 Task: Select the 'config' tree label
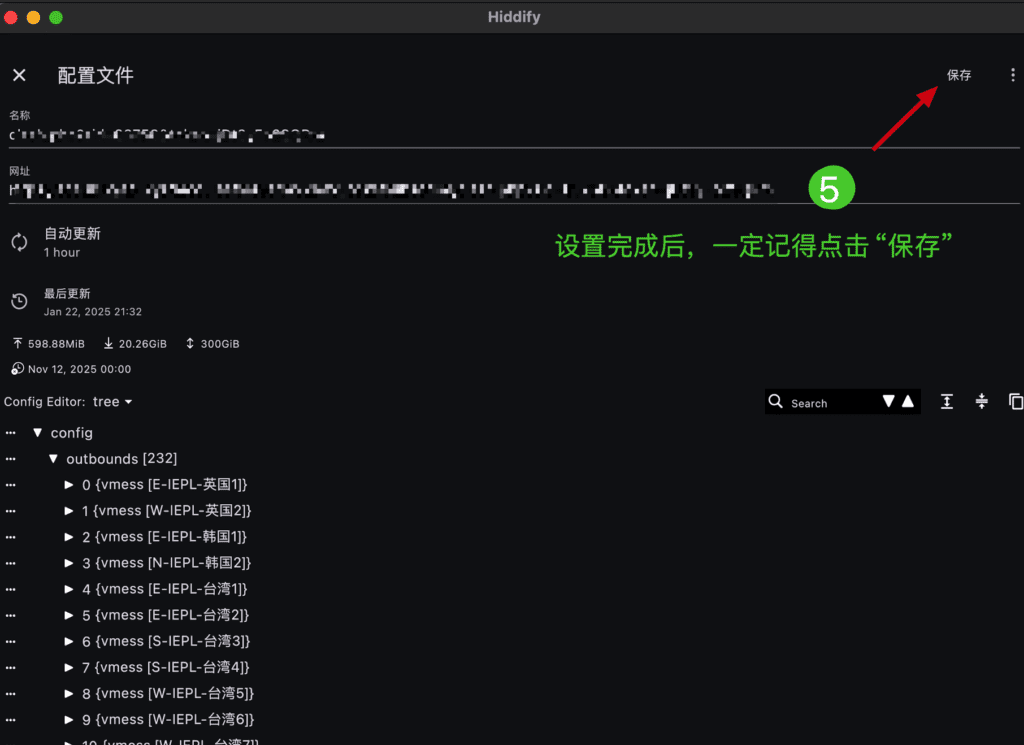point(72,433)
